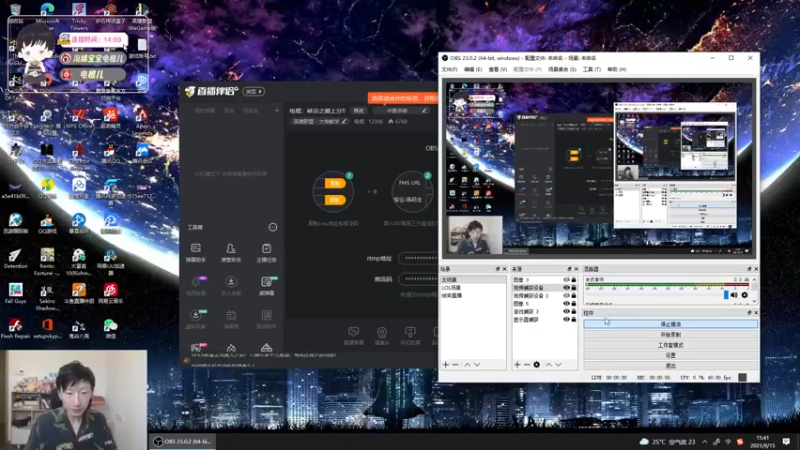Image resolution: width=800 pixels, height=450 pixels.
Task: Click the 直播弹幕 icon in 直播伴侣 bottom bar
Action: click(x=353, y=336)
